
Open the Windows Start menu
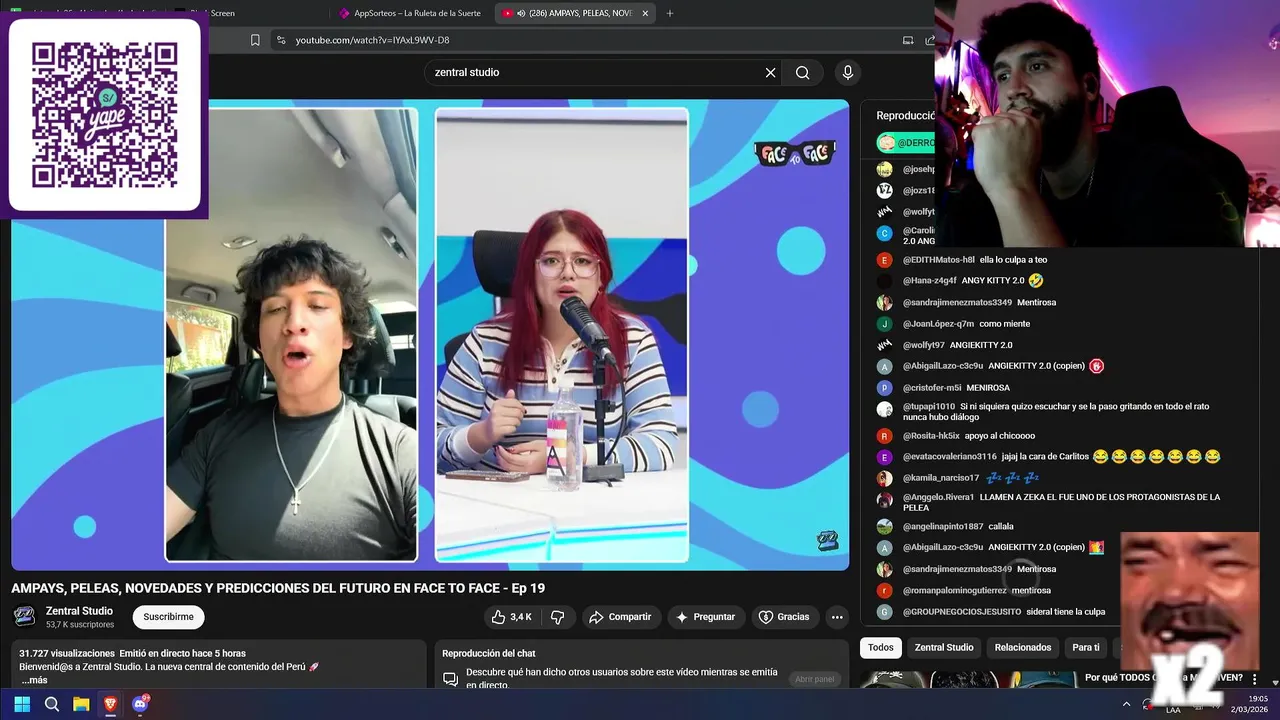pos(22,704)
